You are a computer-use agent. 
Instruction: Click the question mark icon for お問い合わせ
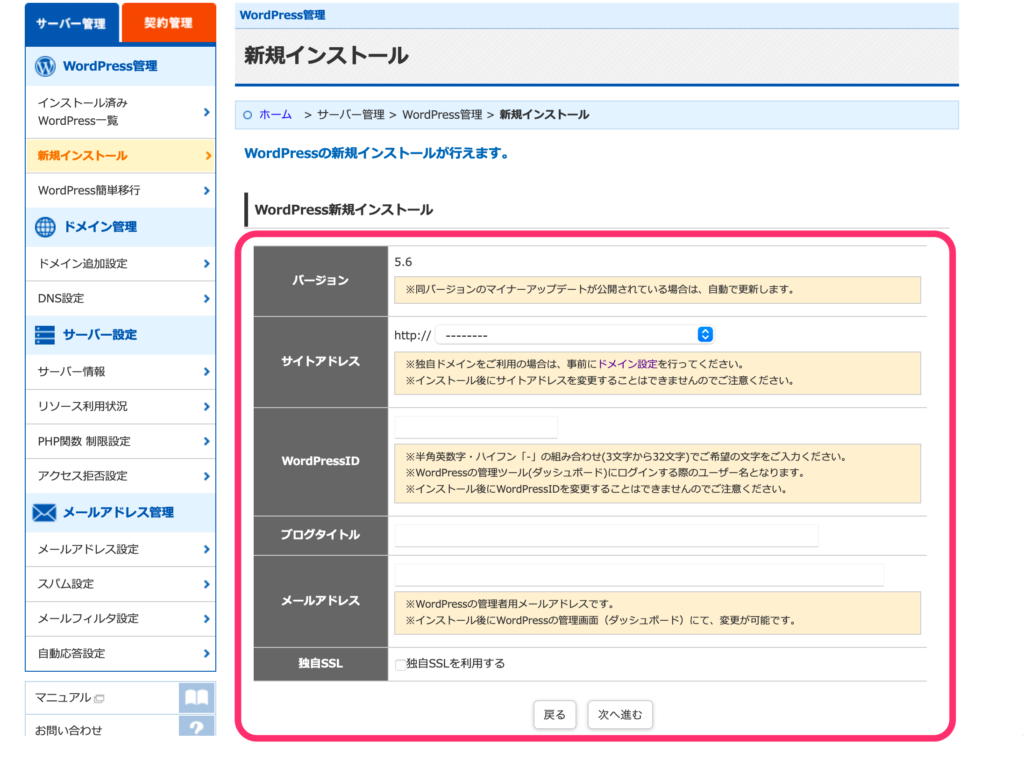pos(197,726)
